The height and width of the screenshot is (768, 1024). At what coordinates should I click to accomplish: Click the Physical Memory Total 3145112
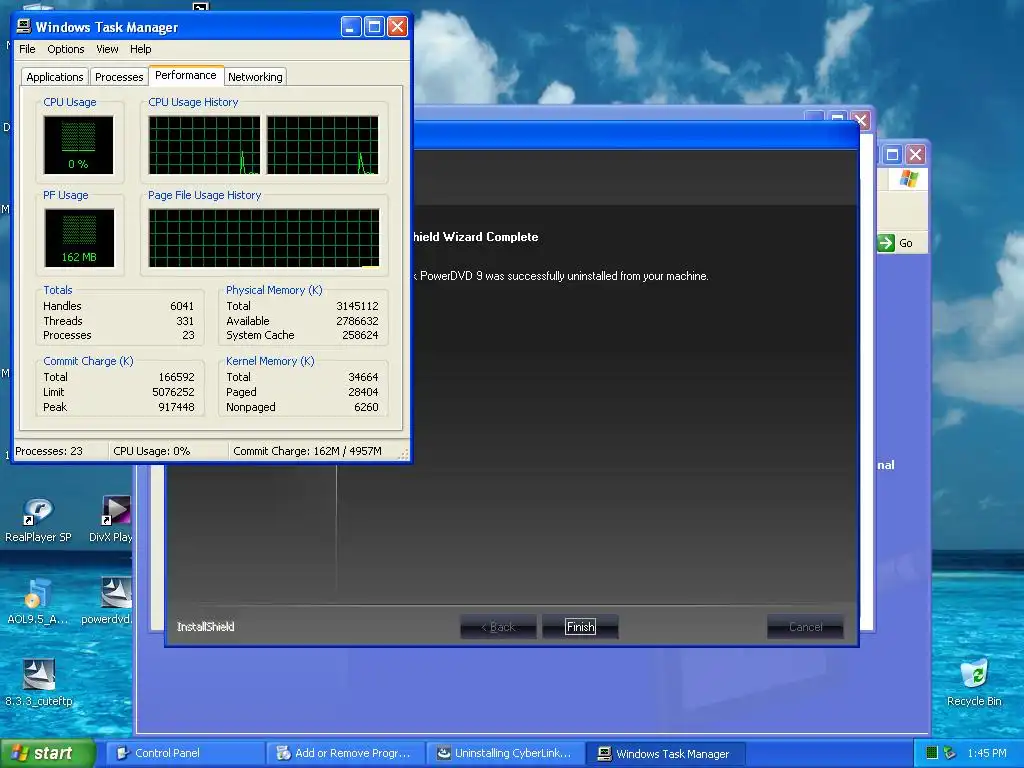click(x=357, y=306)
